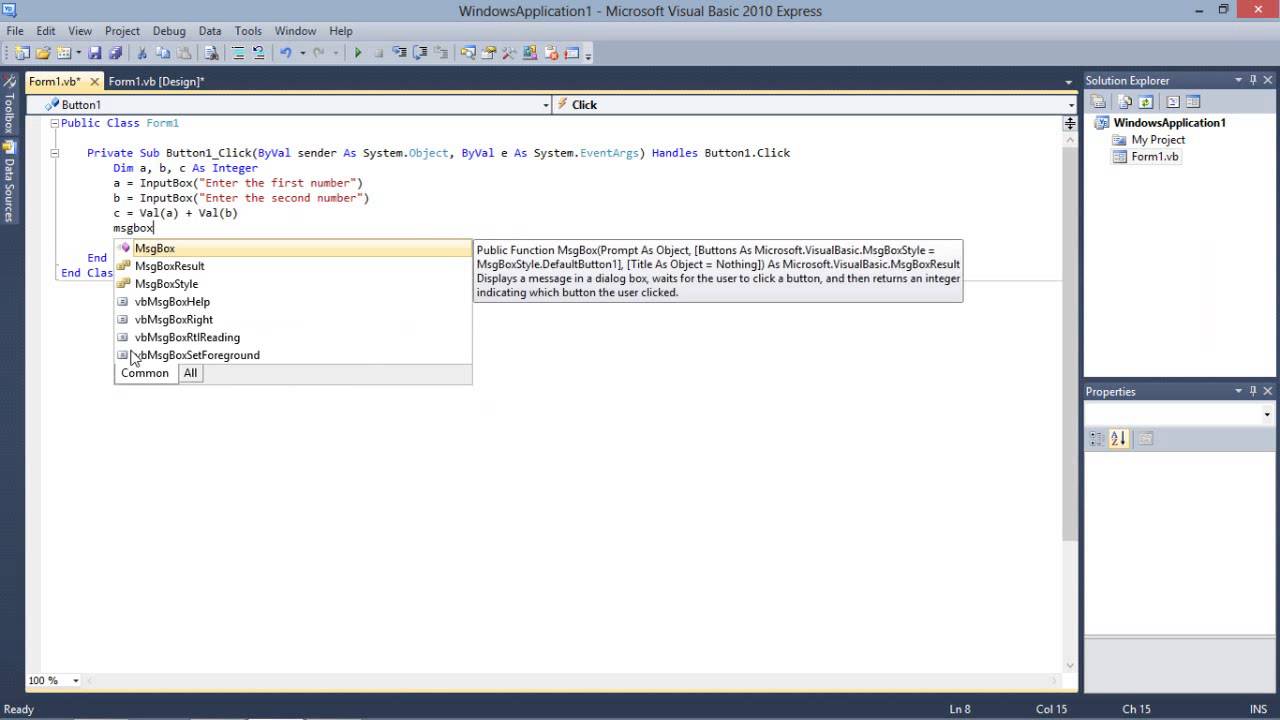The image size is (1280, 720).
Task: Open the Solution Explorer toolbar icon
Action: 468,53
